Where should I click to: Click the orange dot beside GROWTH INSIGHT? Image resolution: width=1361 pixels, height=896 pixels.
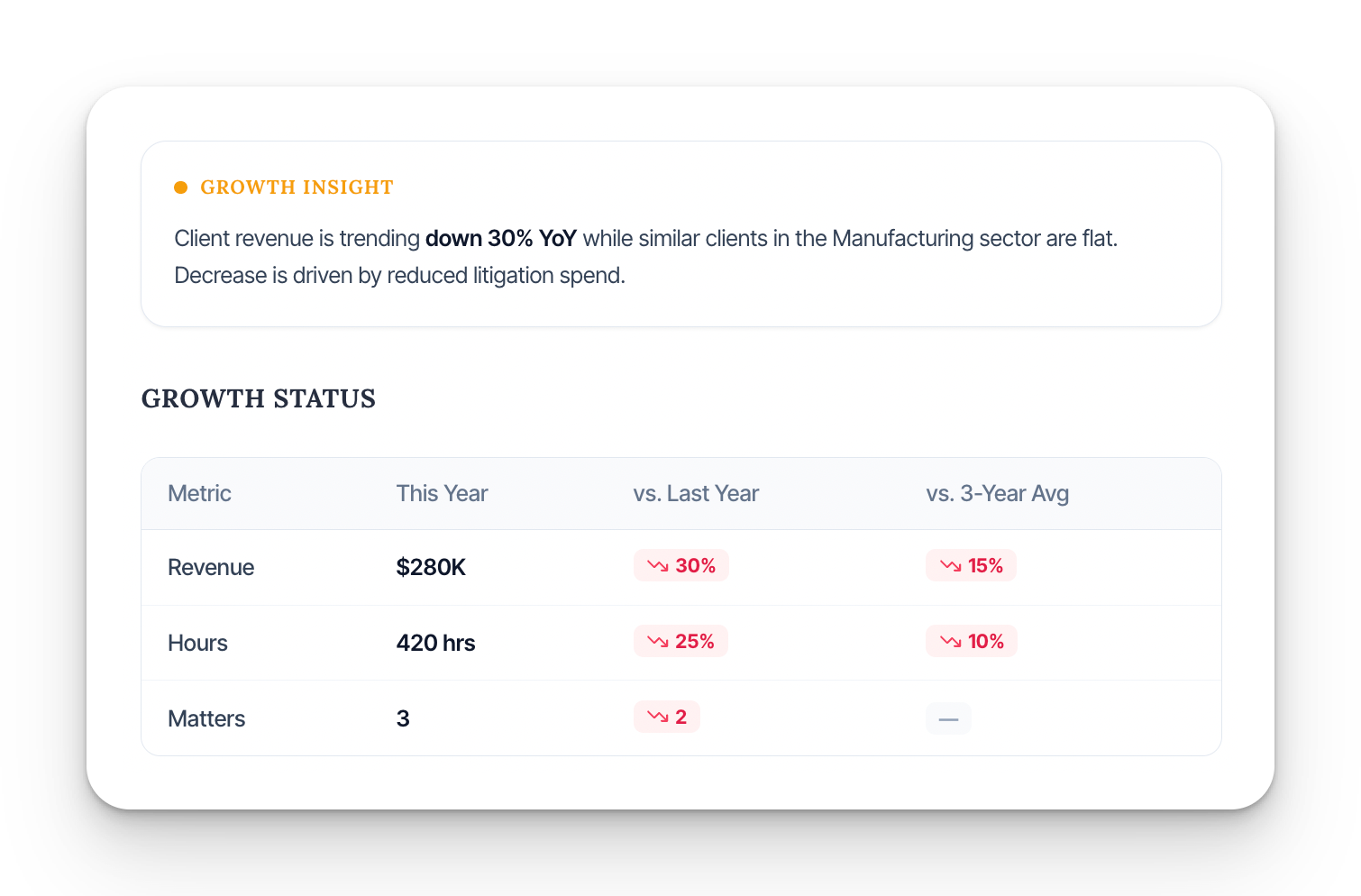pos(181,187)
